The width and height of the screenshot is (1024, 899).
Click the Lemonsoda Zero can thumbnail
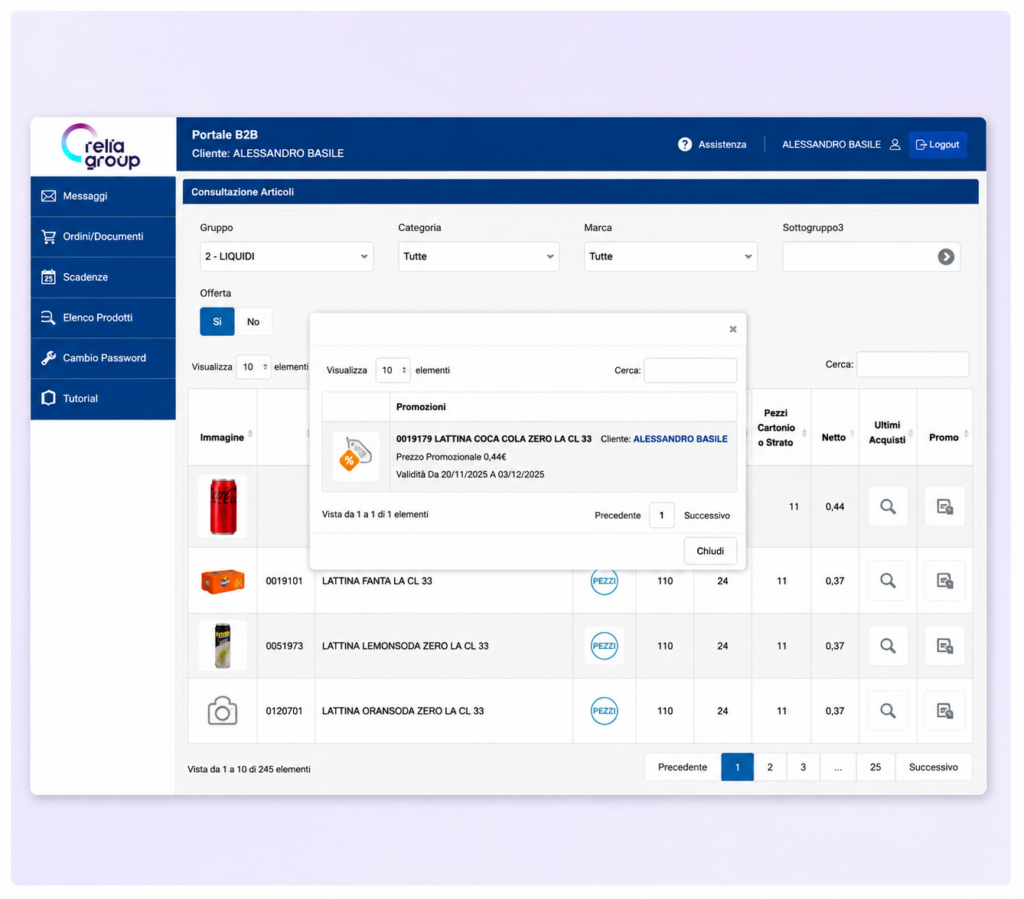[223, 646]
